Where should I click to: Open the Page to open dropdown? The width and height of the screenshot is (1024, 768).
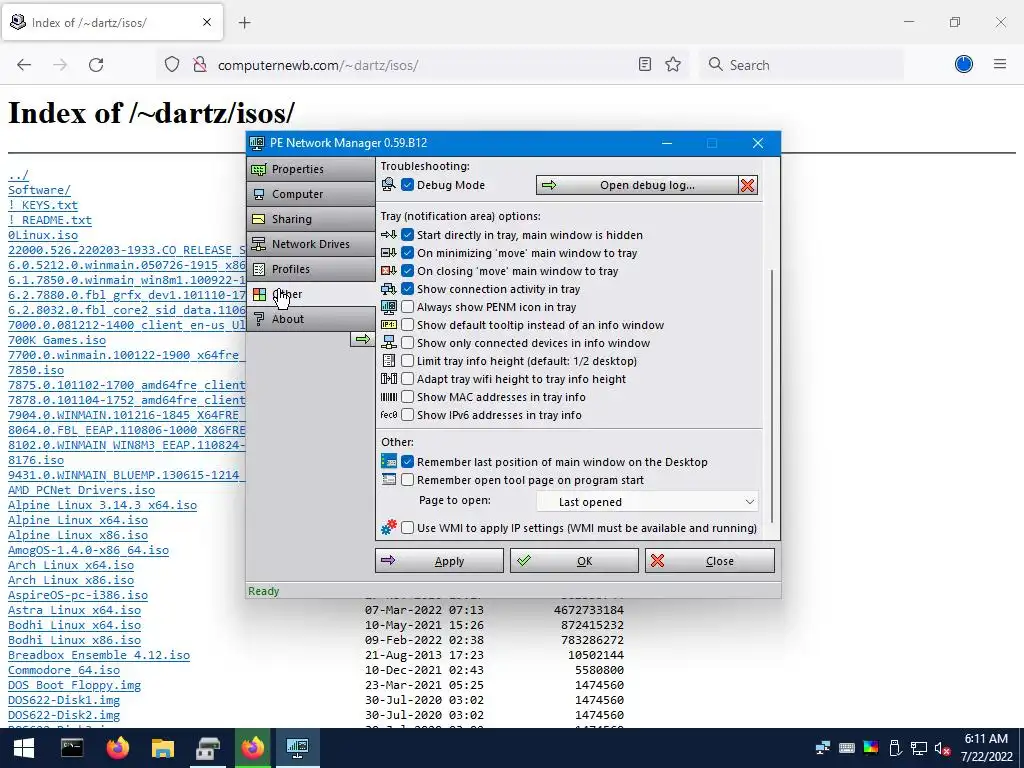point(647,502)
